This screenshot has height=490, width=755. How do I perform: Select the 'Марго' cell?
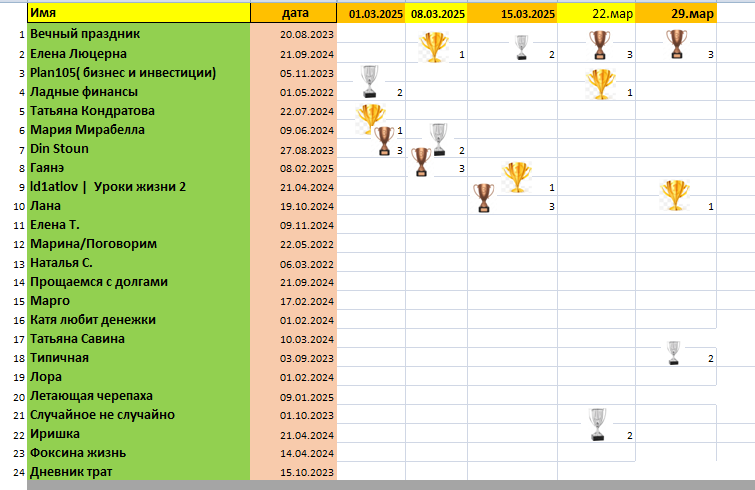click(139, 301)
